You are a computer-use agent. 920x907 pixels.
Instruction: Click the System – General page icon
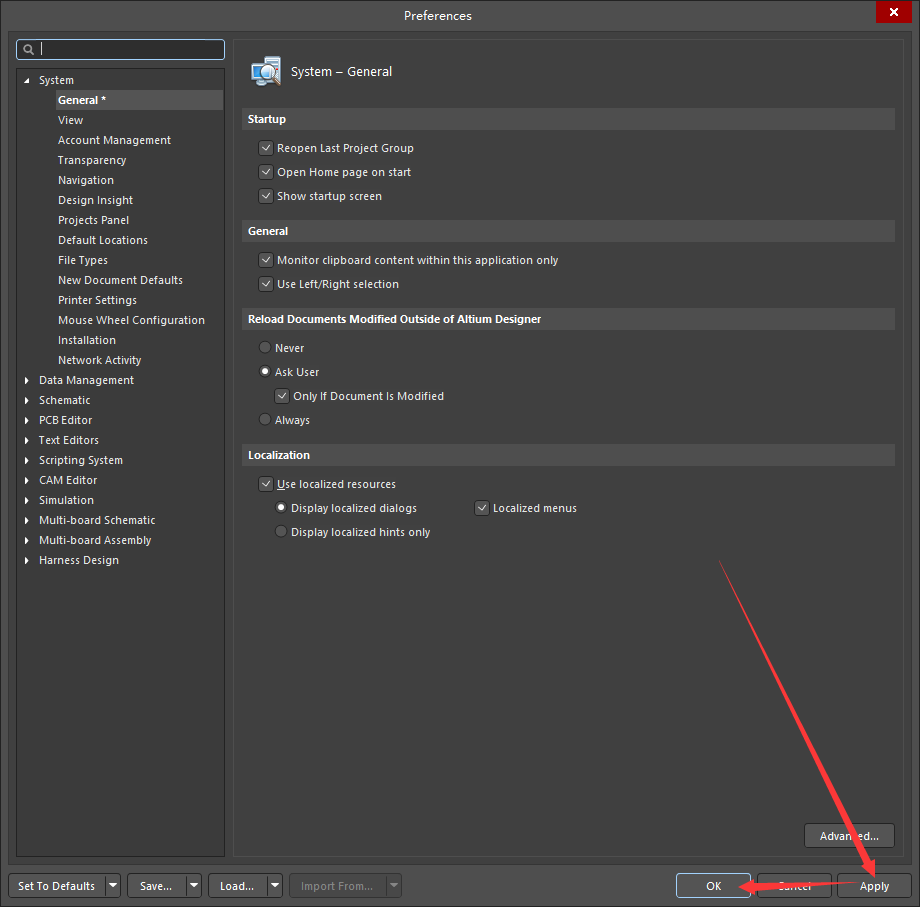(x=266, y=72)
